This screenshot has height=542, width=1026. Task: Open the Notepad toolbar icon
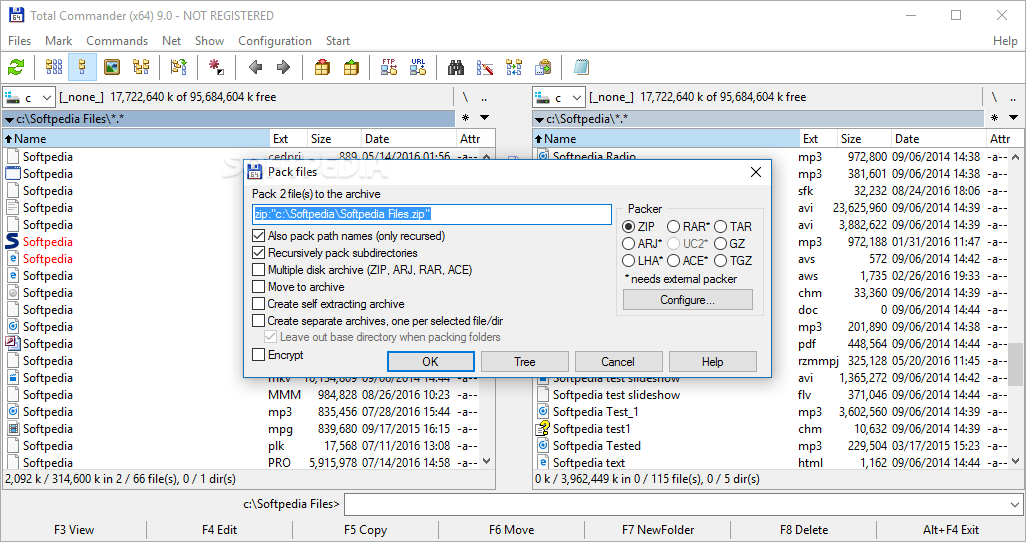tap(581, 67)
